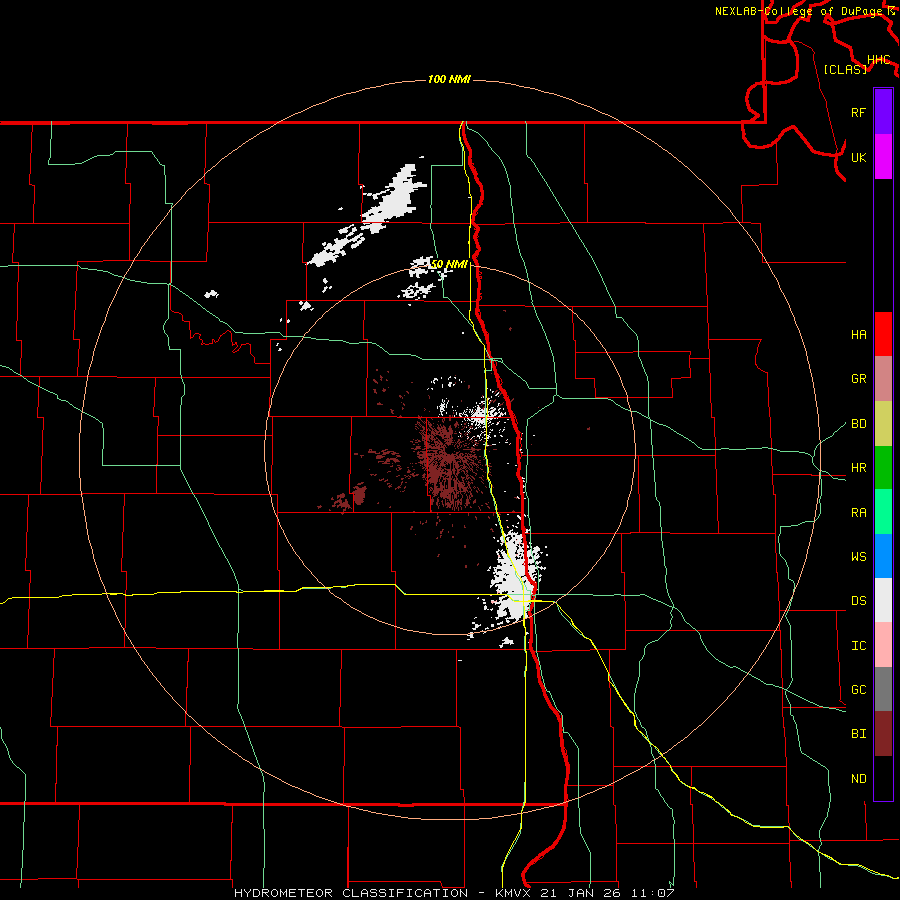Image resolution: width=900 pixels, height=900 pixels.
Task: Click the GR salmon legend color swatch
Action: pyautogui.click(x=883, y=378)
